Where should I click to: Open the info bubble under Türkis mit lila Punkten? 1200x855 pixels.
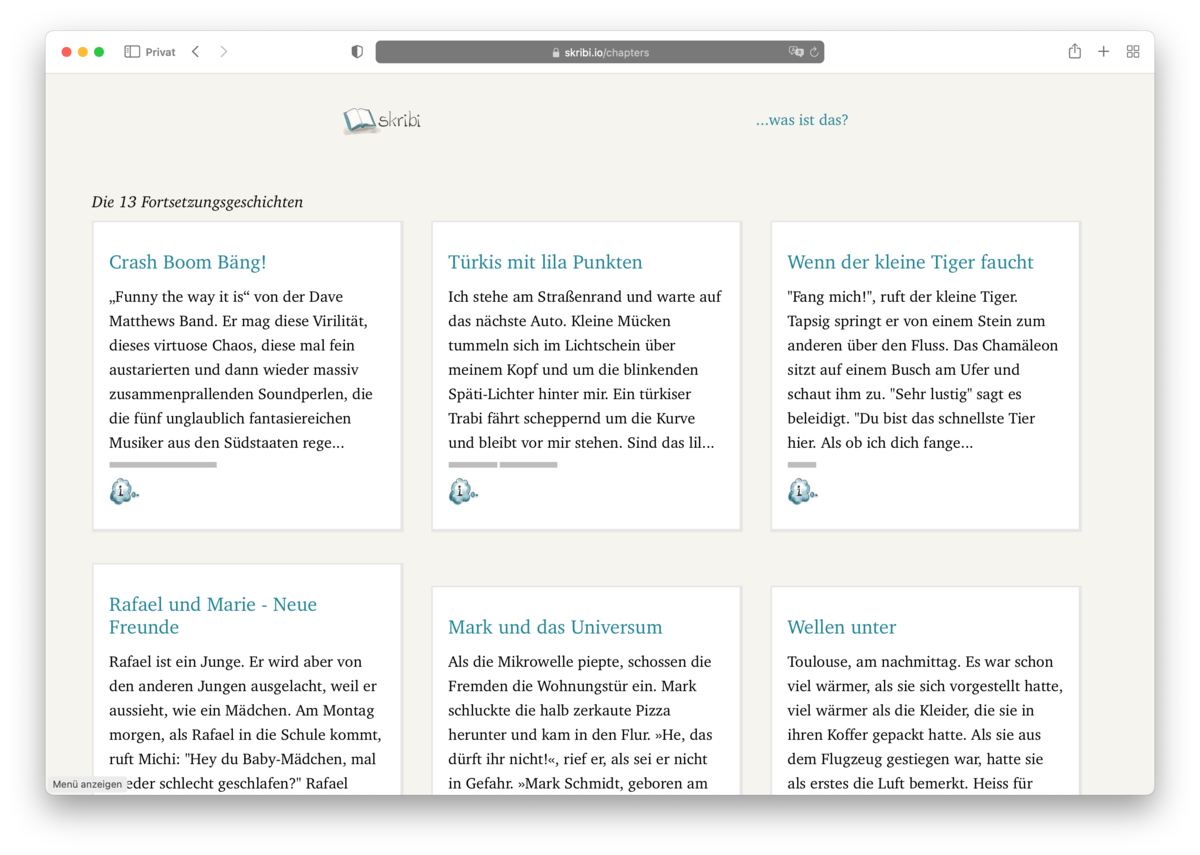[x=462, y=491]
